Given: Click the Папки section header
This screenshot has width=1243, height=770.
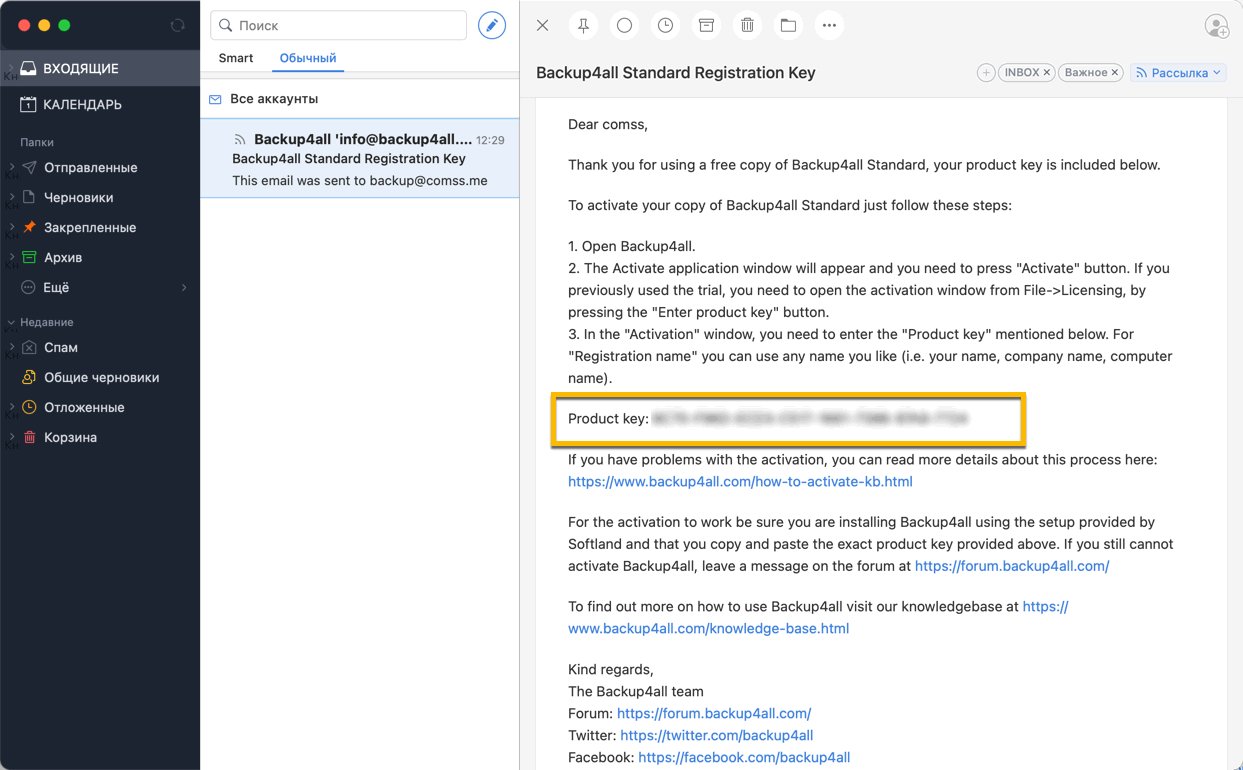Looking at the screenshot, I should coord(37,142).
